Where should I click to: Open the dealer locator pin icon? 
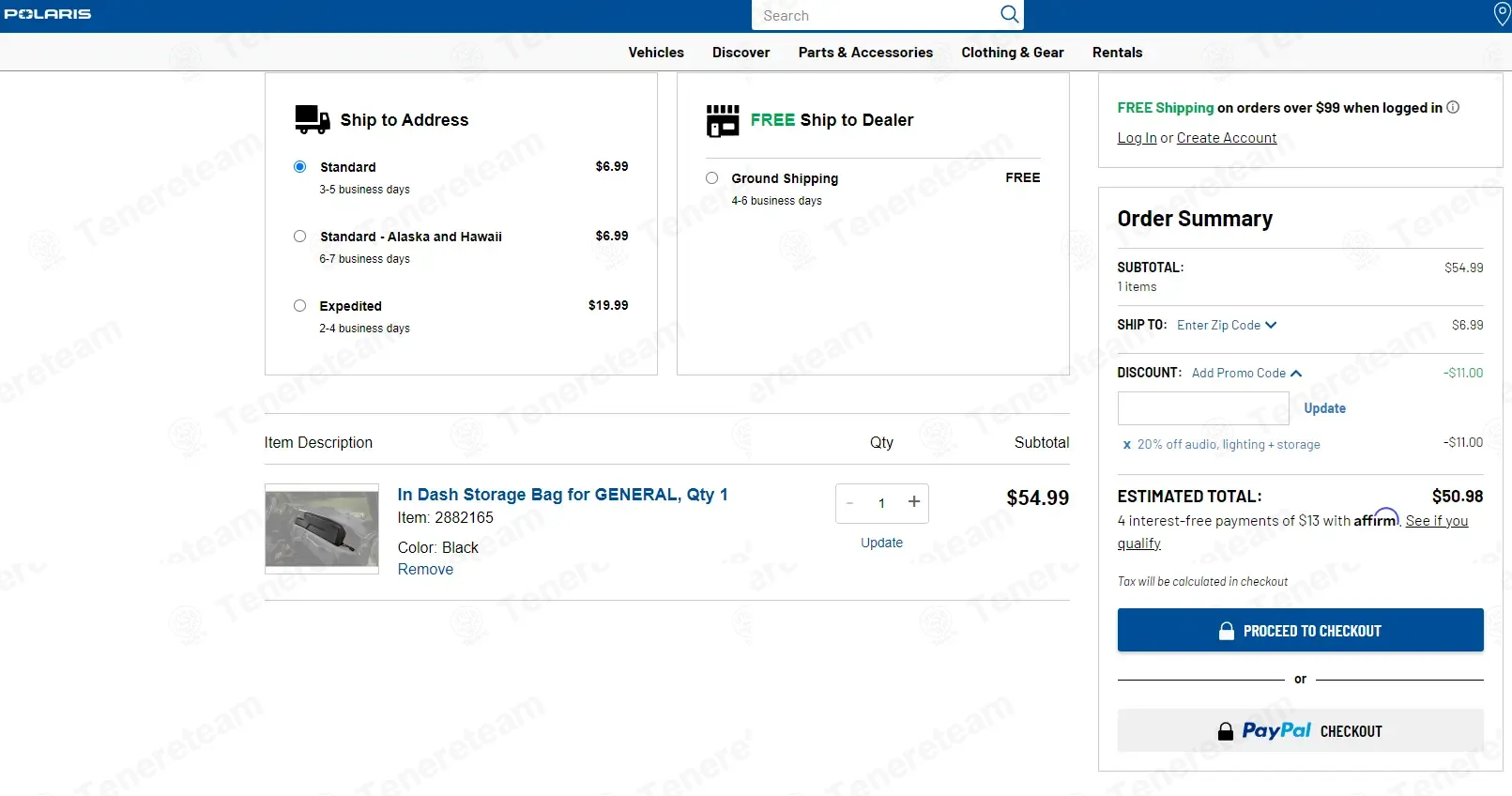coord(1501,13)
